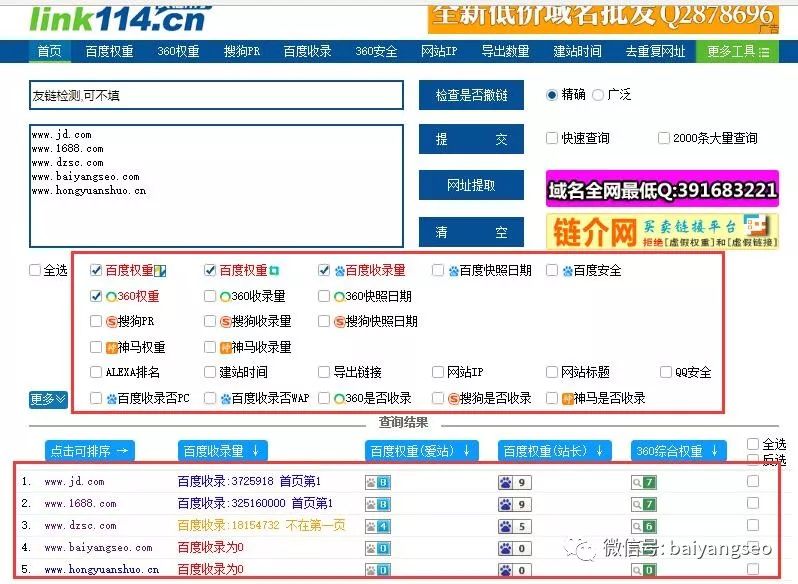Enable the 2000条大量查询 checkbox
This screenshot has width=798, height=584.
pyautogui.click(x=664, y=138)
